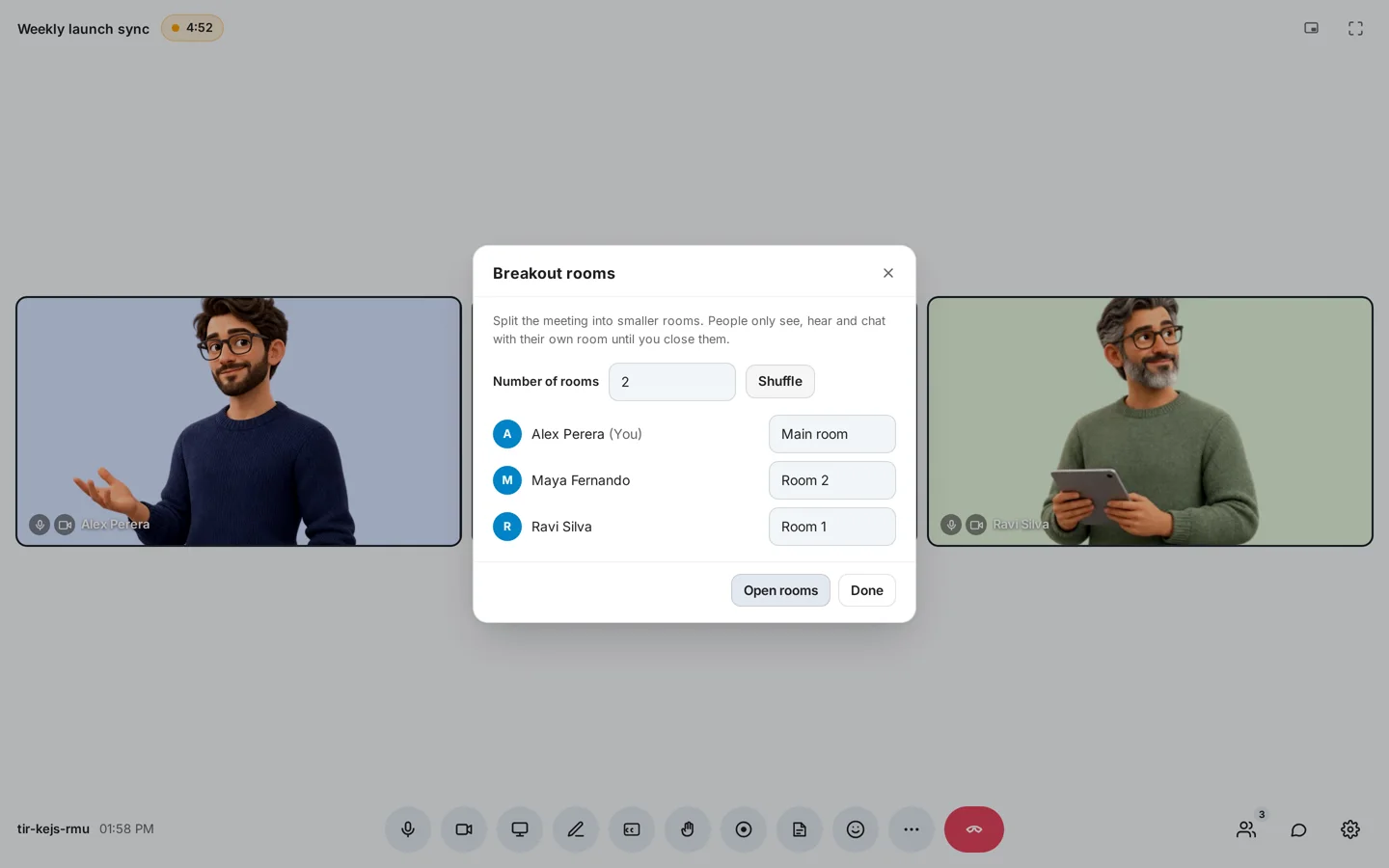
Task: Open the meeting notes document icon
Action: tap(800, 829)
